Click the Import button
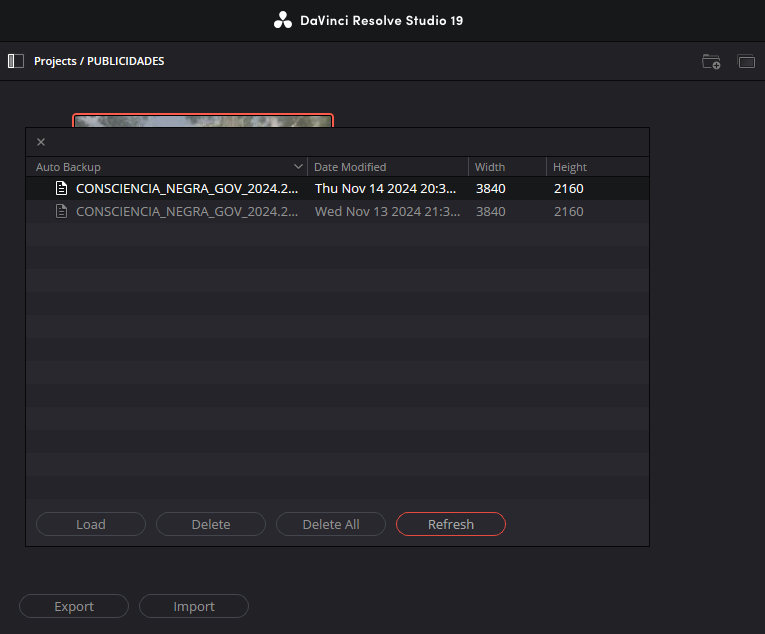This screenshot has height=634, width=765. (194, 606)
